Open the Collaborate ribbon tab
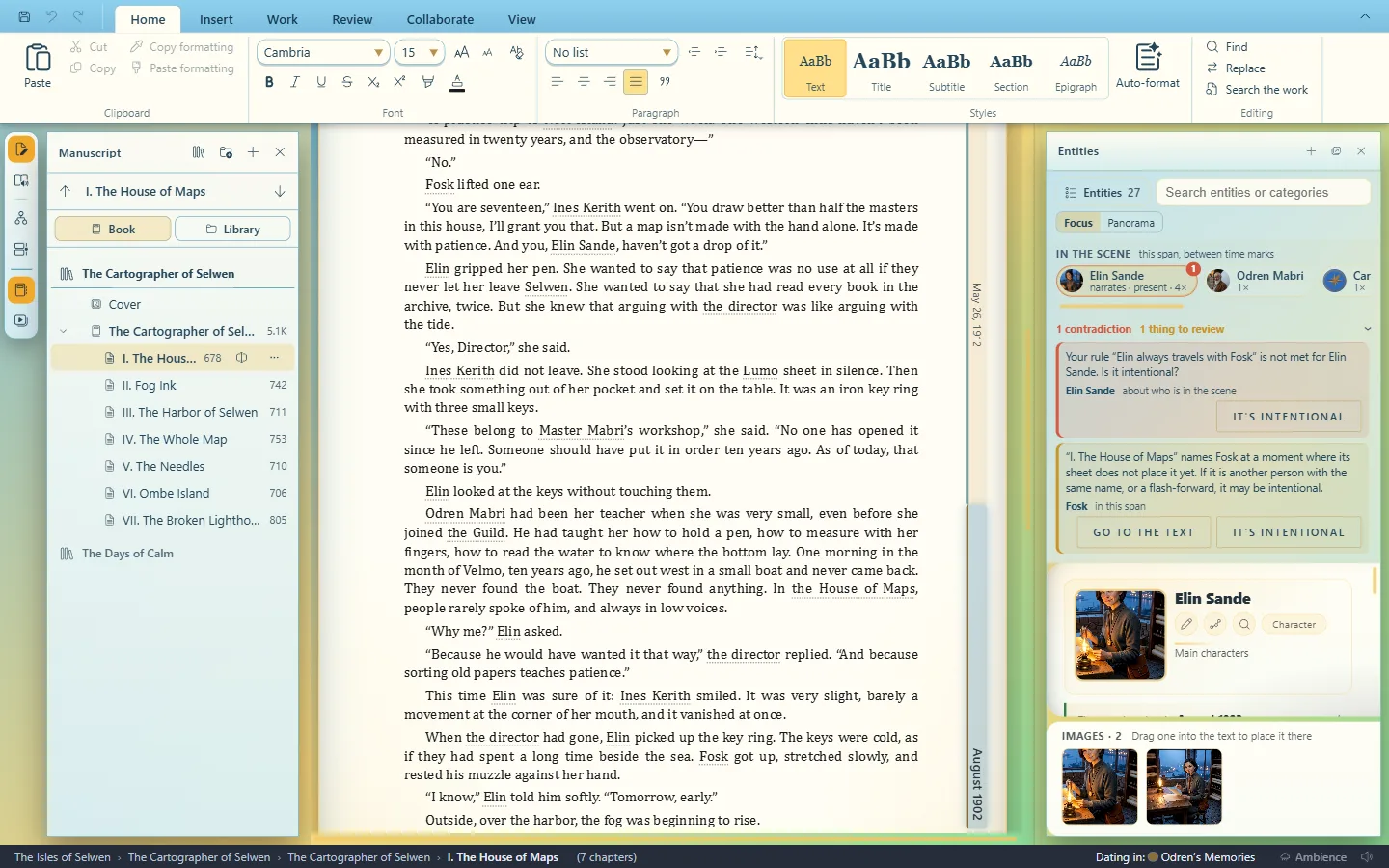 (x=440, y=19)
